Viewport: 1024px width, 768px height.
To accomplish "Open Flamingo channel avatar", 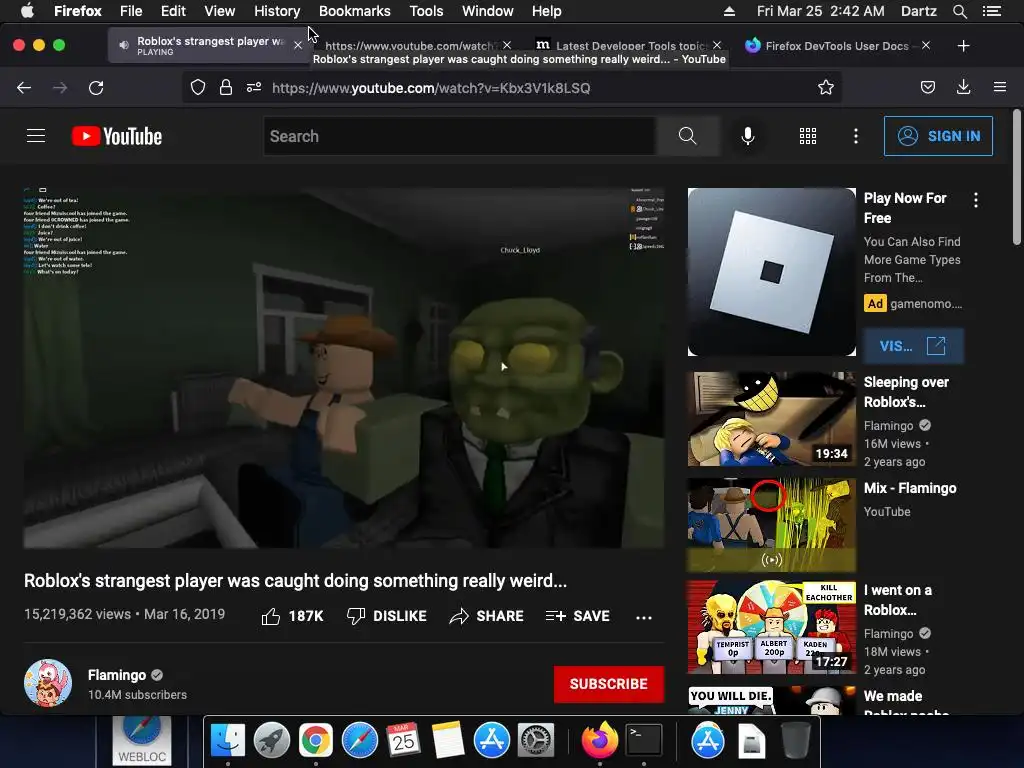I will pos(48,683).
